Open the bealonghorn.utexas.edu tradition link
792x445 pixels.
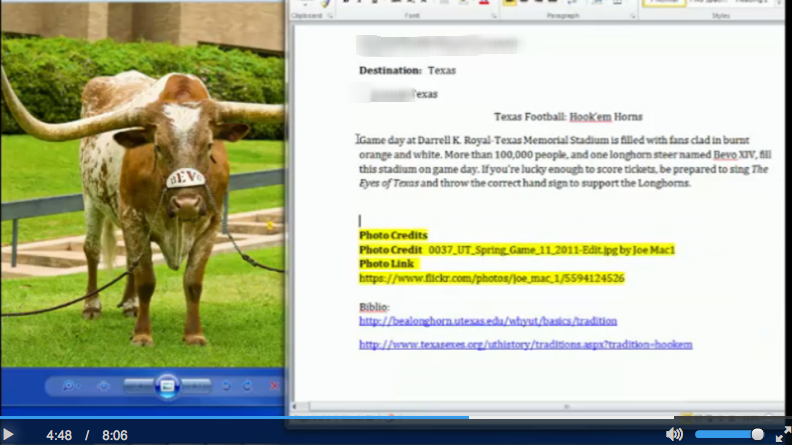point(487,321)
